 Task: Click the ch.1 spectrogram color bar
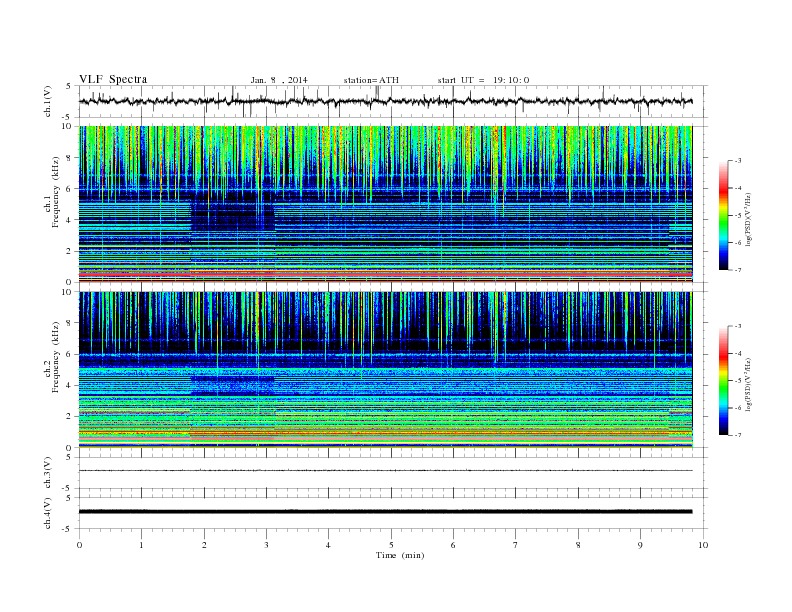coord(723,215)
